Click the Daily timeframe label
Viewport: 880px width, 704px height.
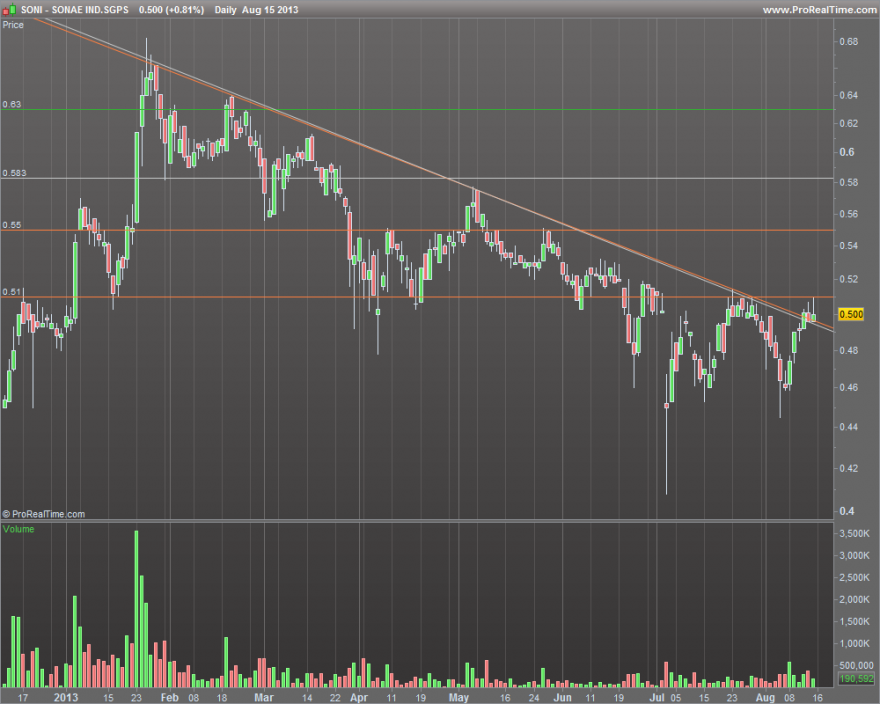point(225,10)
